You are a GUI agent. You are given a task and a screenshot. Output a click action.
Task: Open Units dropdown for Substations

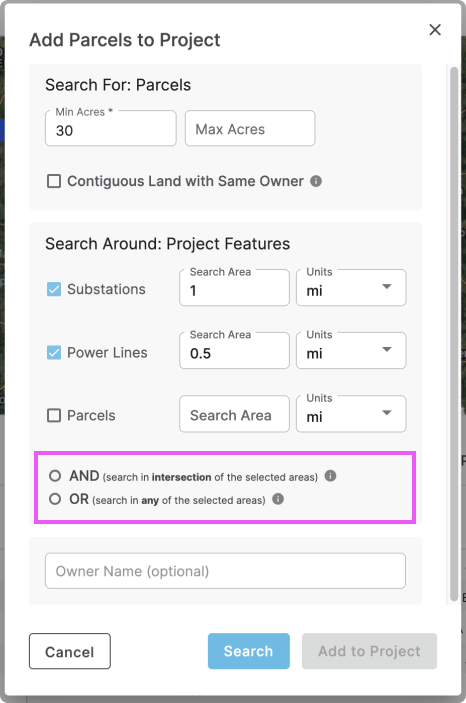[x=351, y=288]
